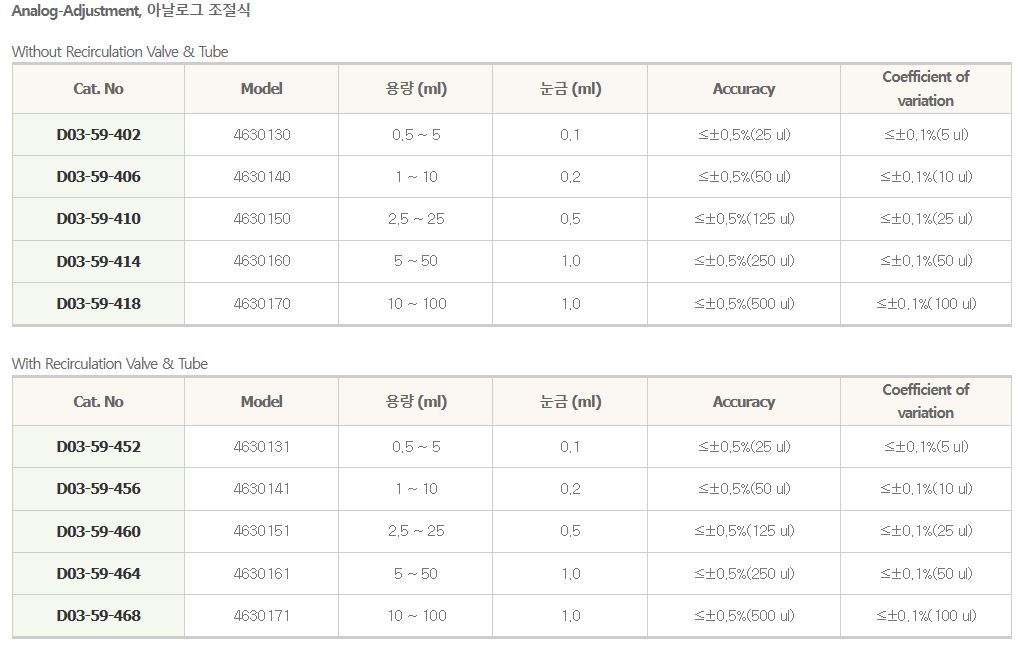This screenshot has width=1021, height=651.
Task: Click catalog number D03-59-414
Action: (98, 261)
